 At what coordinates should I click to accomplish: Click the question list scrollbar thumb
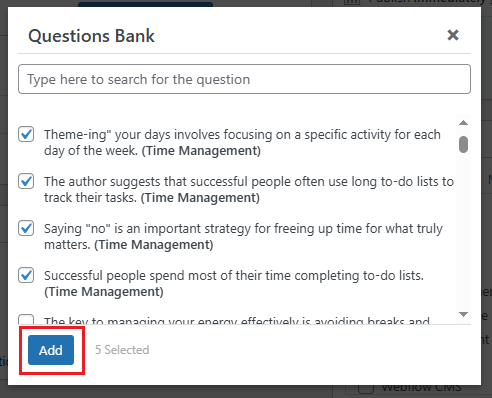[463, 144]
